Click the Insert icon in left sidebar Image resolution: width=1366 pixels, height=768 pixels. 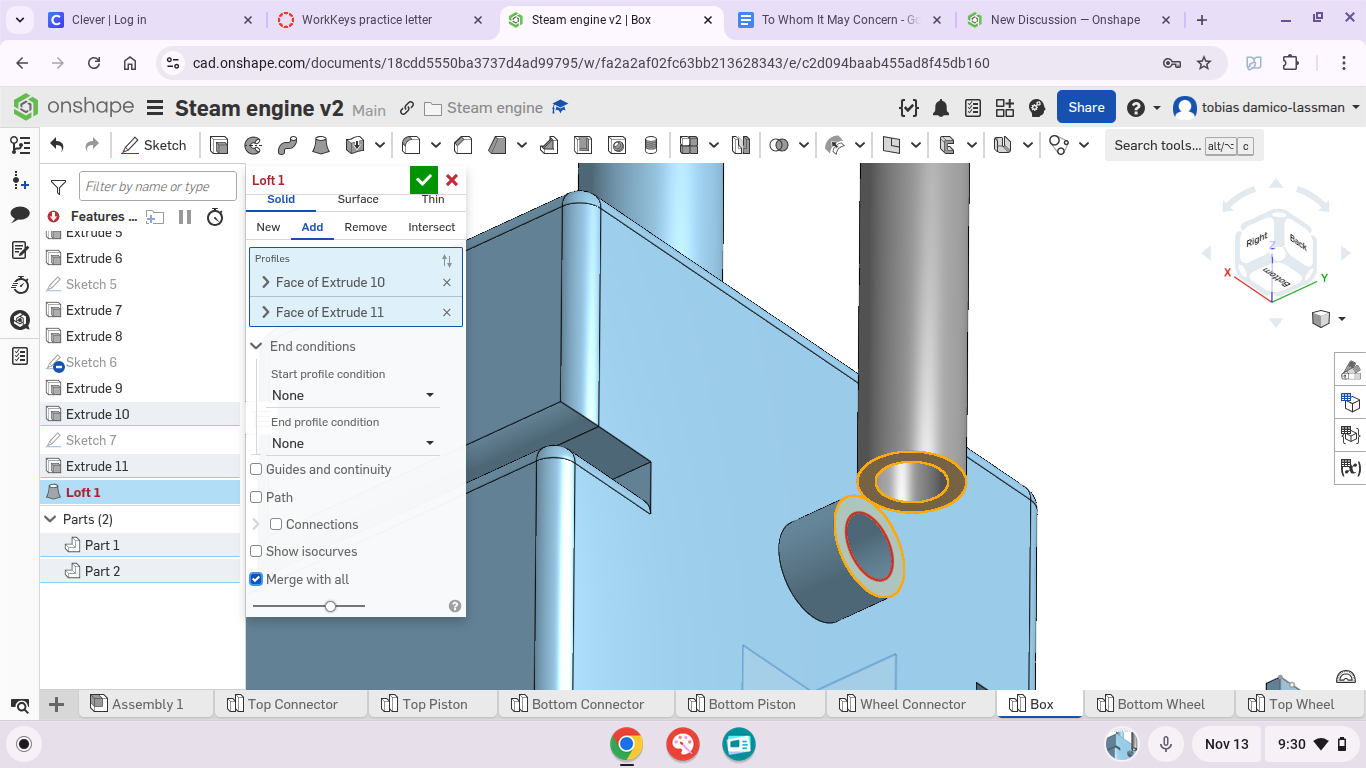click(x=19, y=180)
